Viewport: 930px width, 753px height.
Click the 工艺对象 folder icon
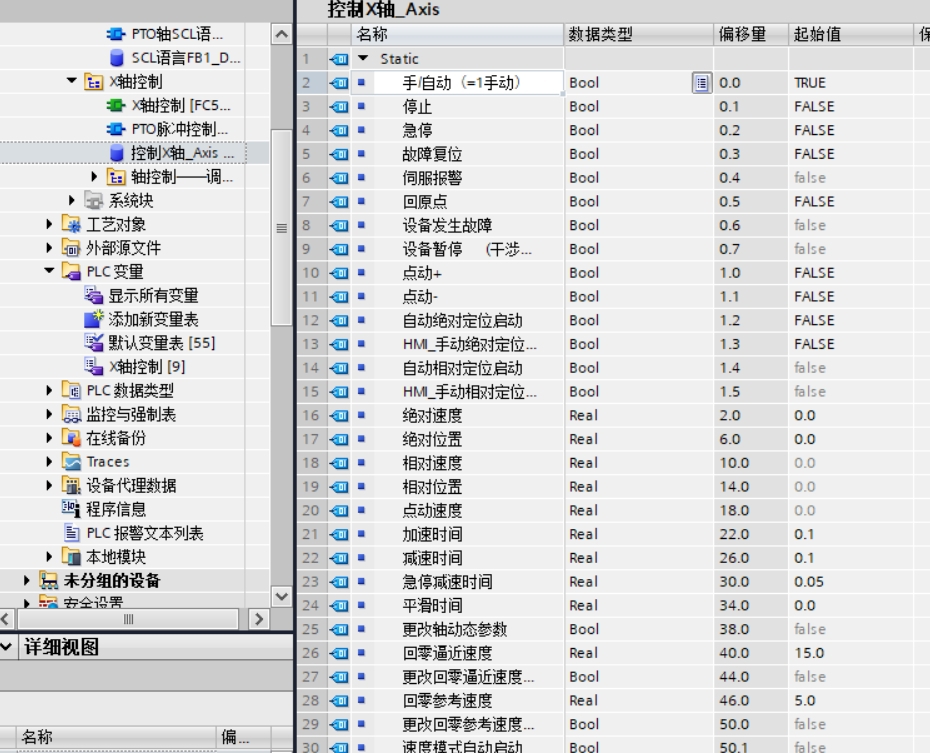[x=71, y=224]
